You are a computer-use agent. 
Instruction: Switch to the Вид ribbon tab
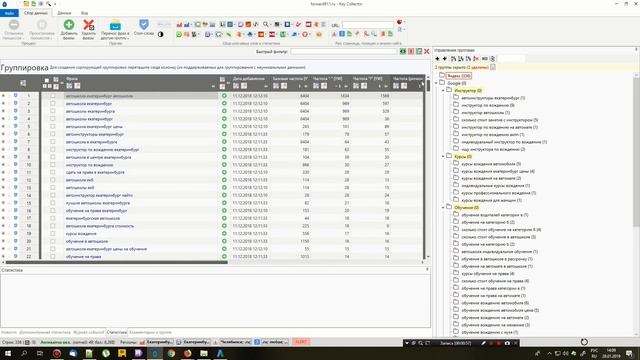coord(84,13)
